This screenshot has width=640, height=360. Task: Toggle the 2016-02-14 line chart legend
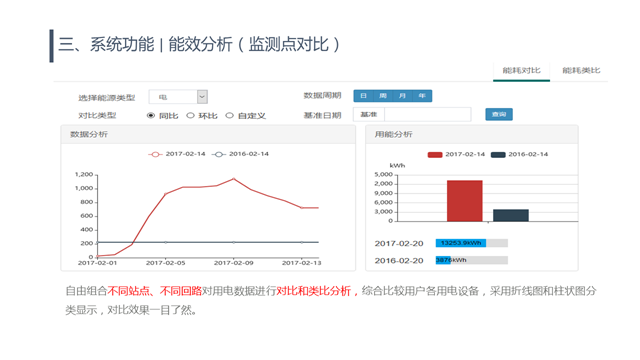pos(240,154)
